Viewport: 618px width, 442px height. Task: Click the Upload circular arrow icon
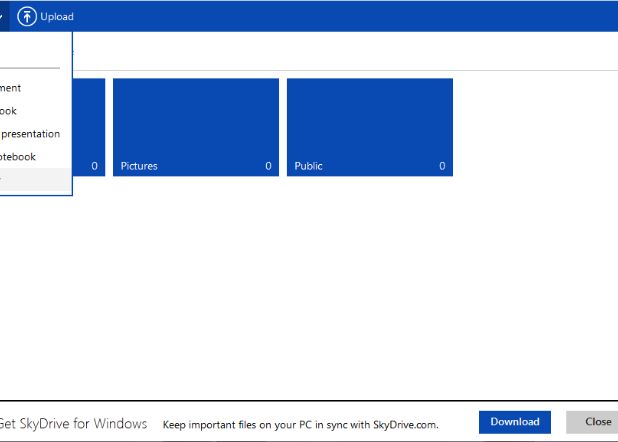(x=27, y=16)
